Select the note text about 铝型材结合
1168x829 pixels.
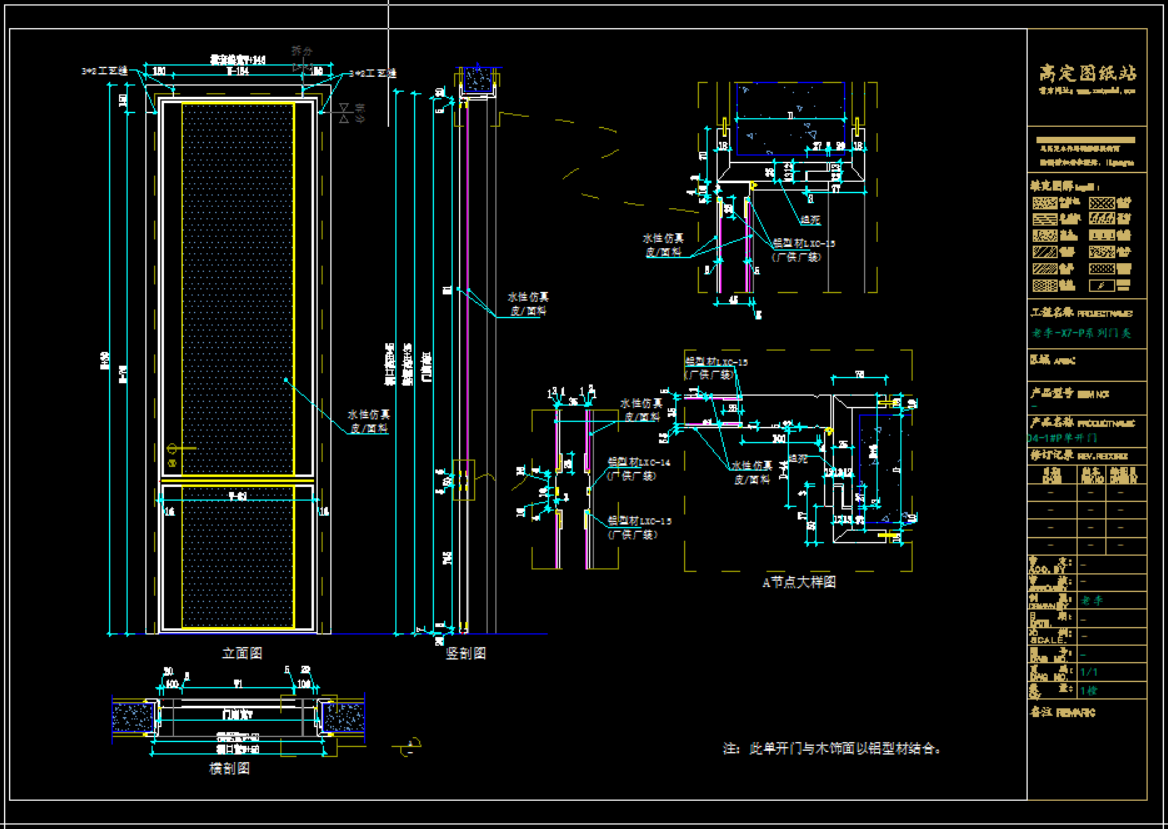[x=831, y=748]
